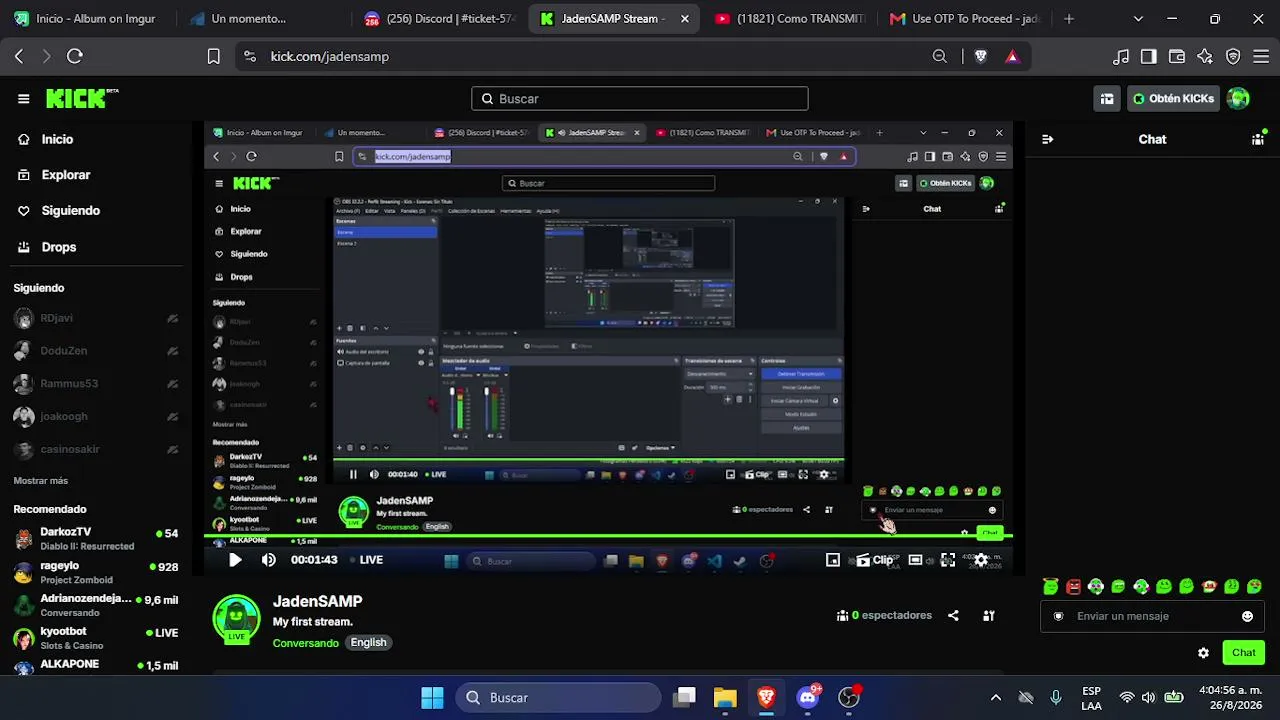Screen dimensions: 1280x720
Task: Open the system tray hidden icons chevron
Action: tap(995, 698)
